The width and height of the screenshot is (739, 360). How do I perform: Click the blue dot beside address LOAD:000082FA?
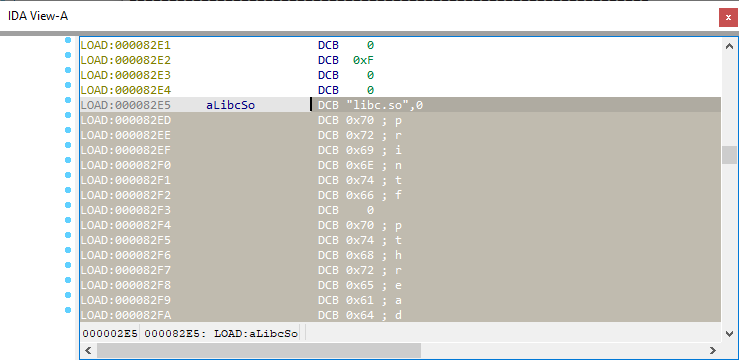tap(68, 310)
